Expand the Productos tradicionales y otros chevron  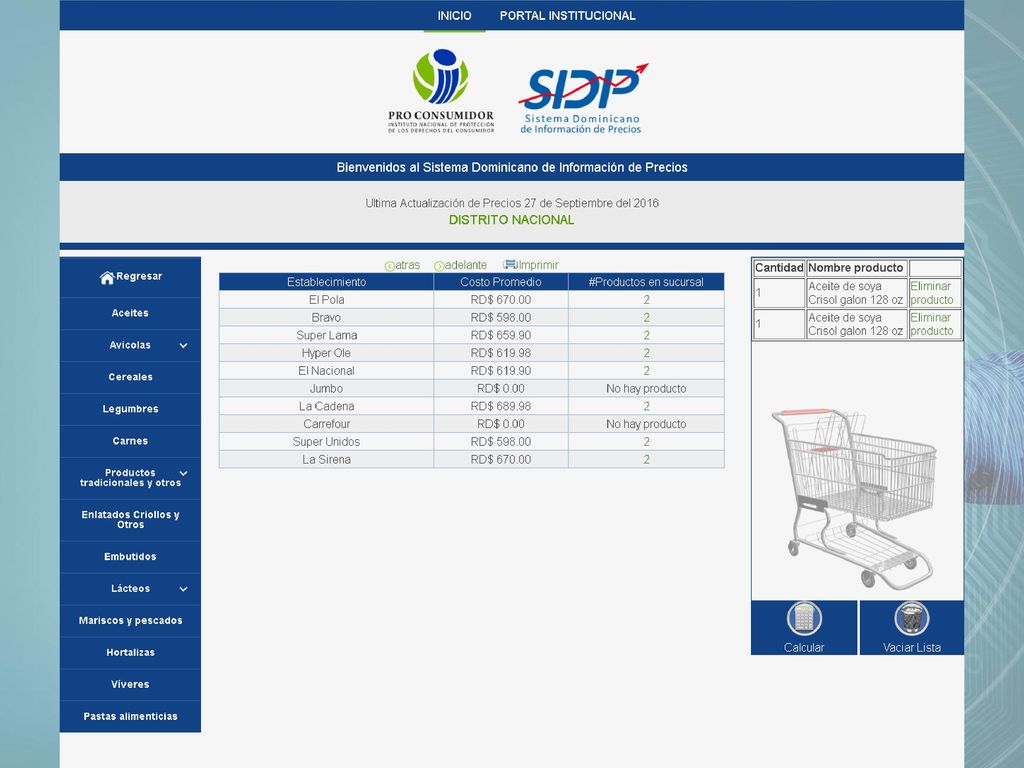(x=184, y=473)
